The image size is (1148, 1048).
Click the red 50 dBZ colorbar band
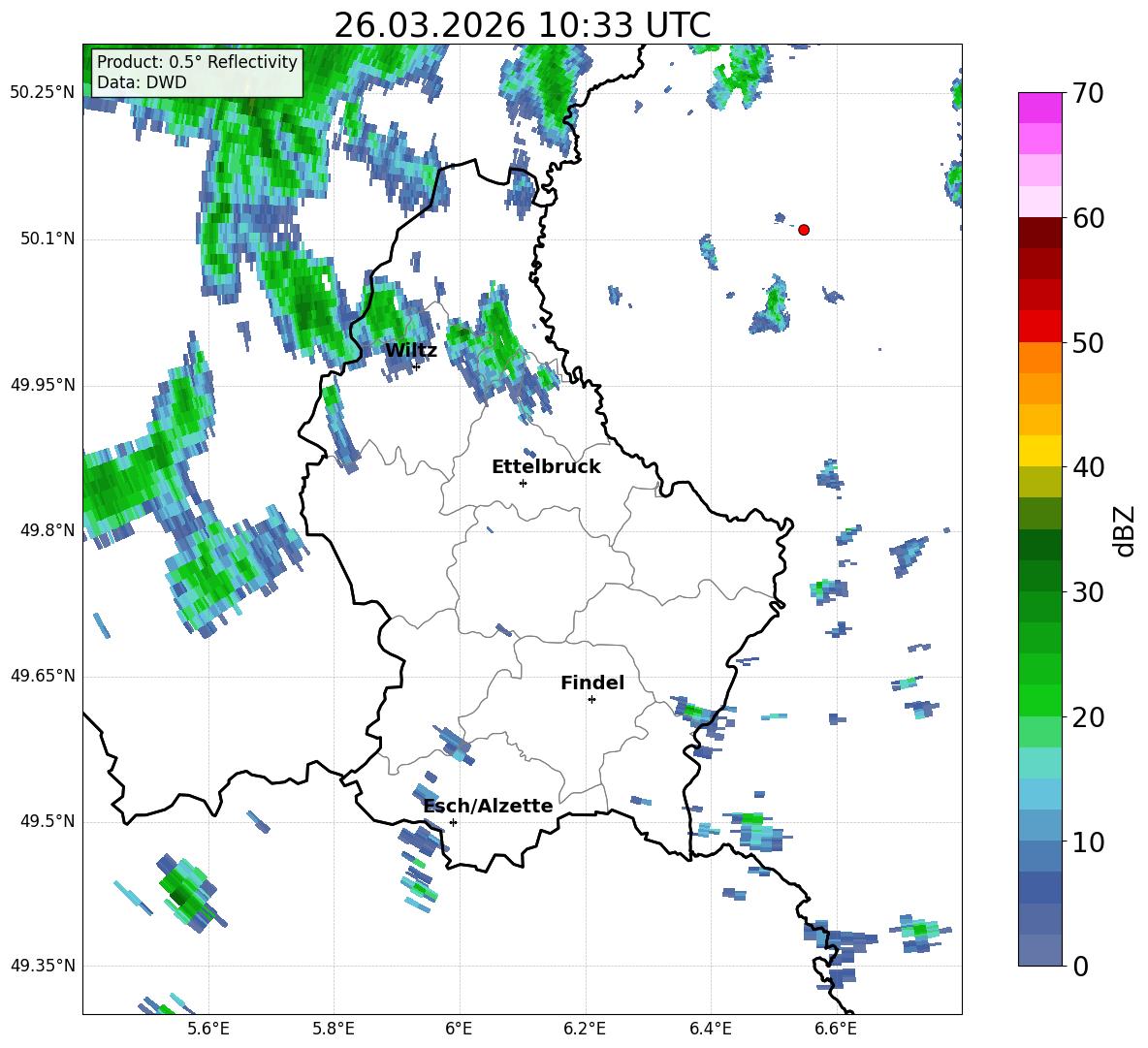[x=1039, y=327]
